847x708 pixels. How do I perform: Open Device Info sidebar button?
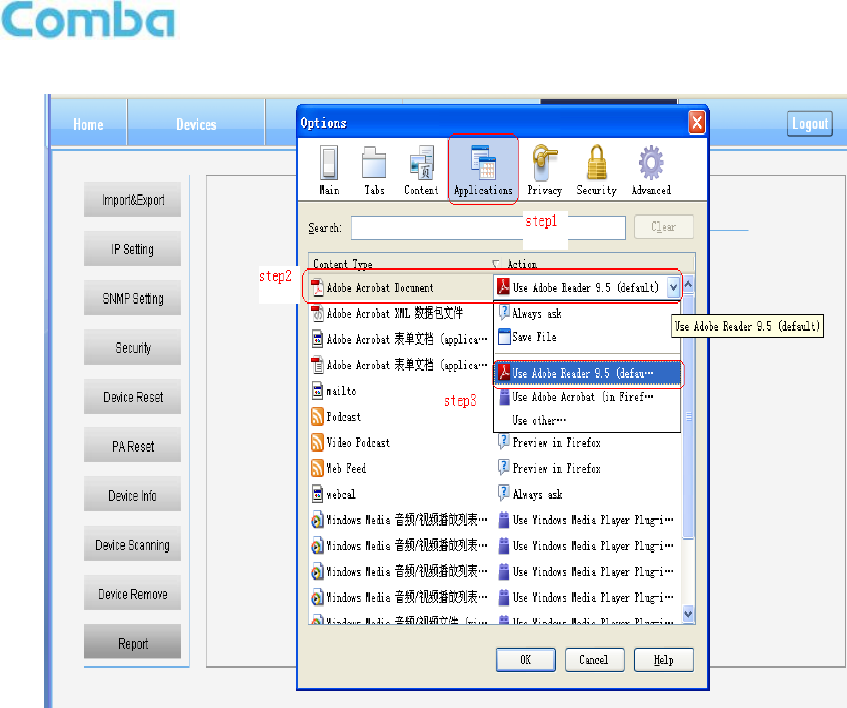click(132, 495)
